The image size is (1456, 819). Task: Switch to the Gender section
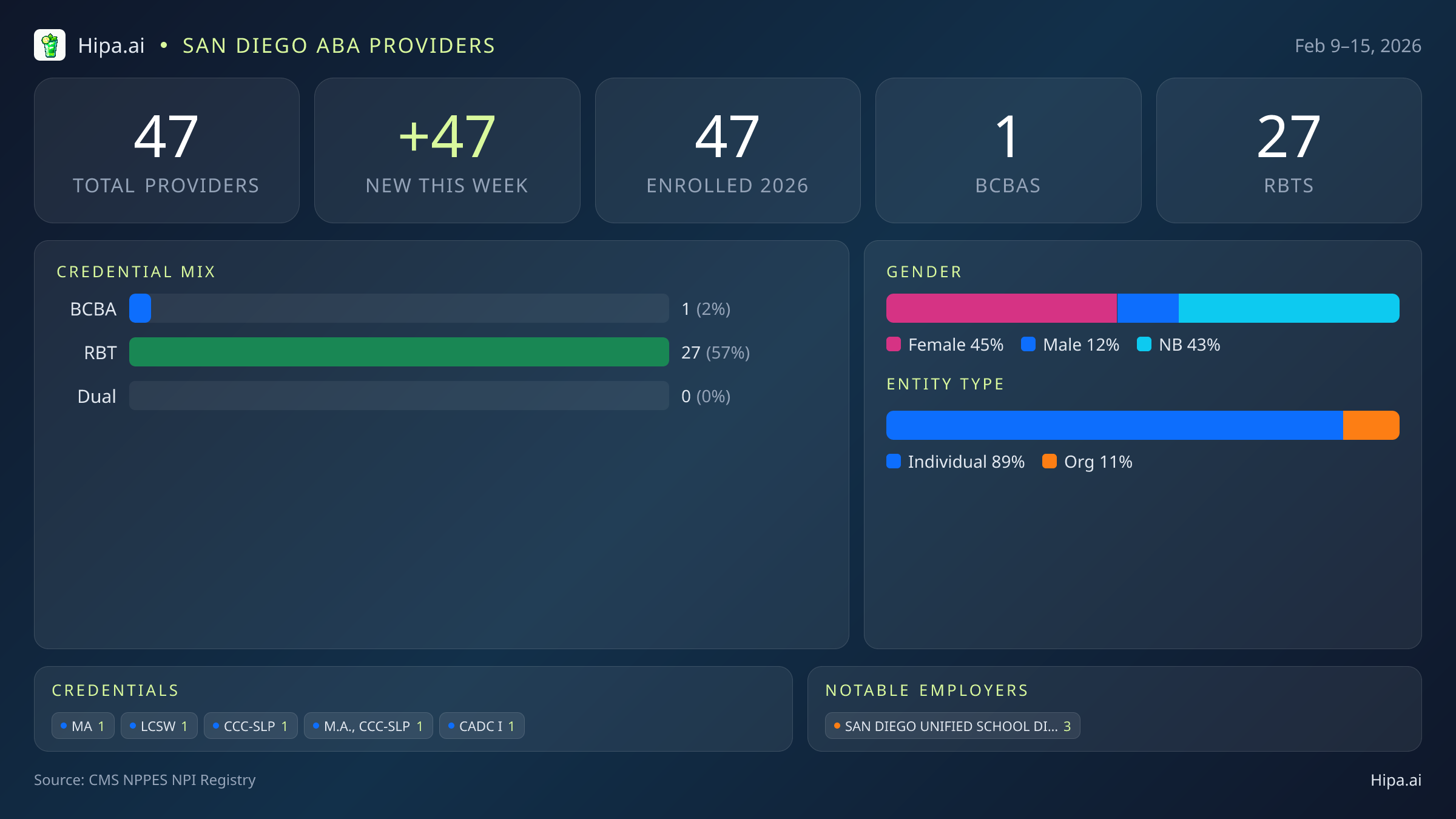click(924, 271)
